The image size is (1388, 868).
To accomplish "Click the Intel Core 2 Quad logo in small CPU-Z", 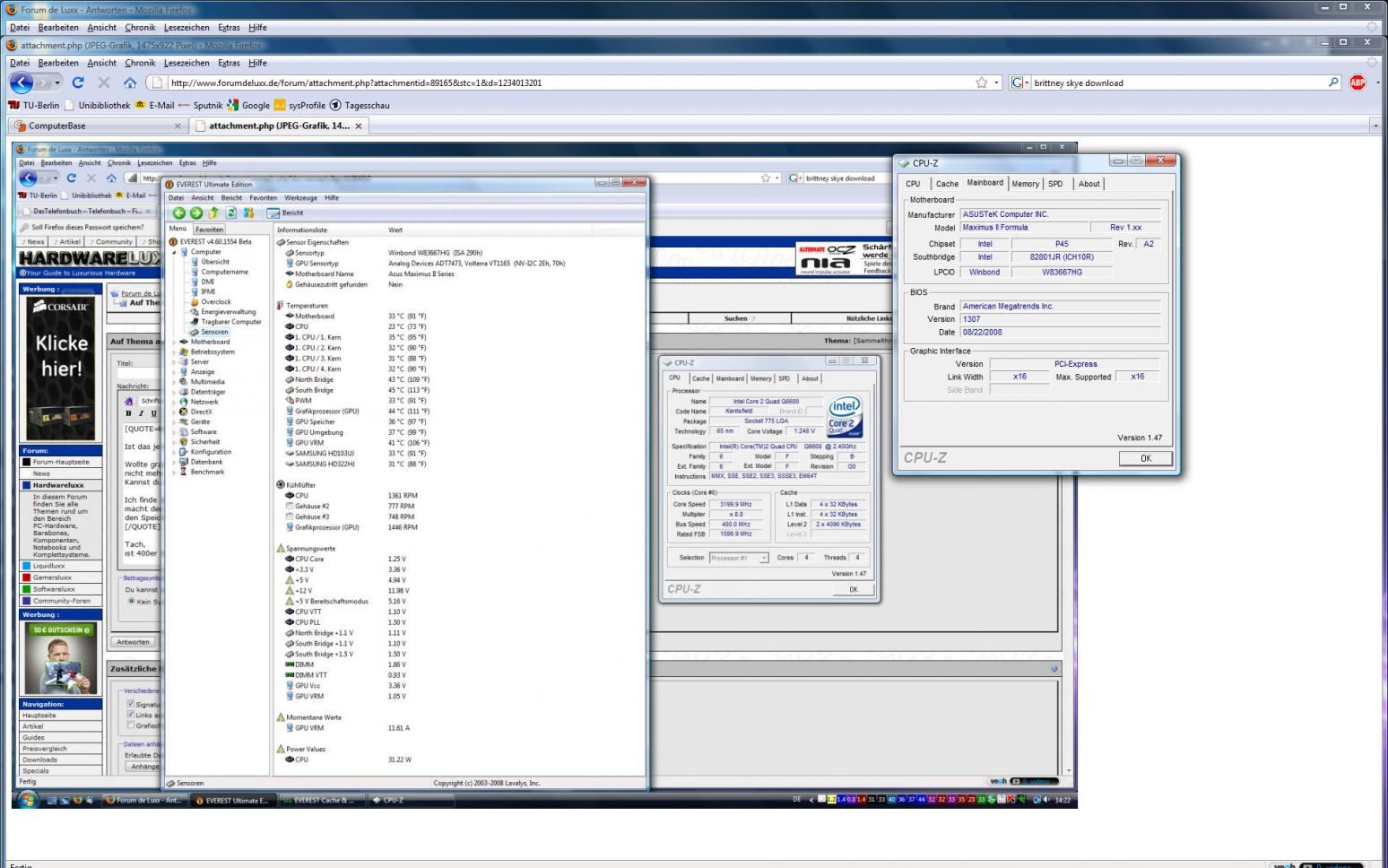I will click(x=844, y=417).
